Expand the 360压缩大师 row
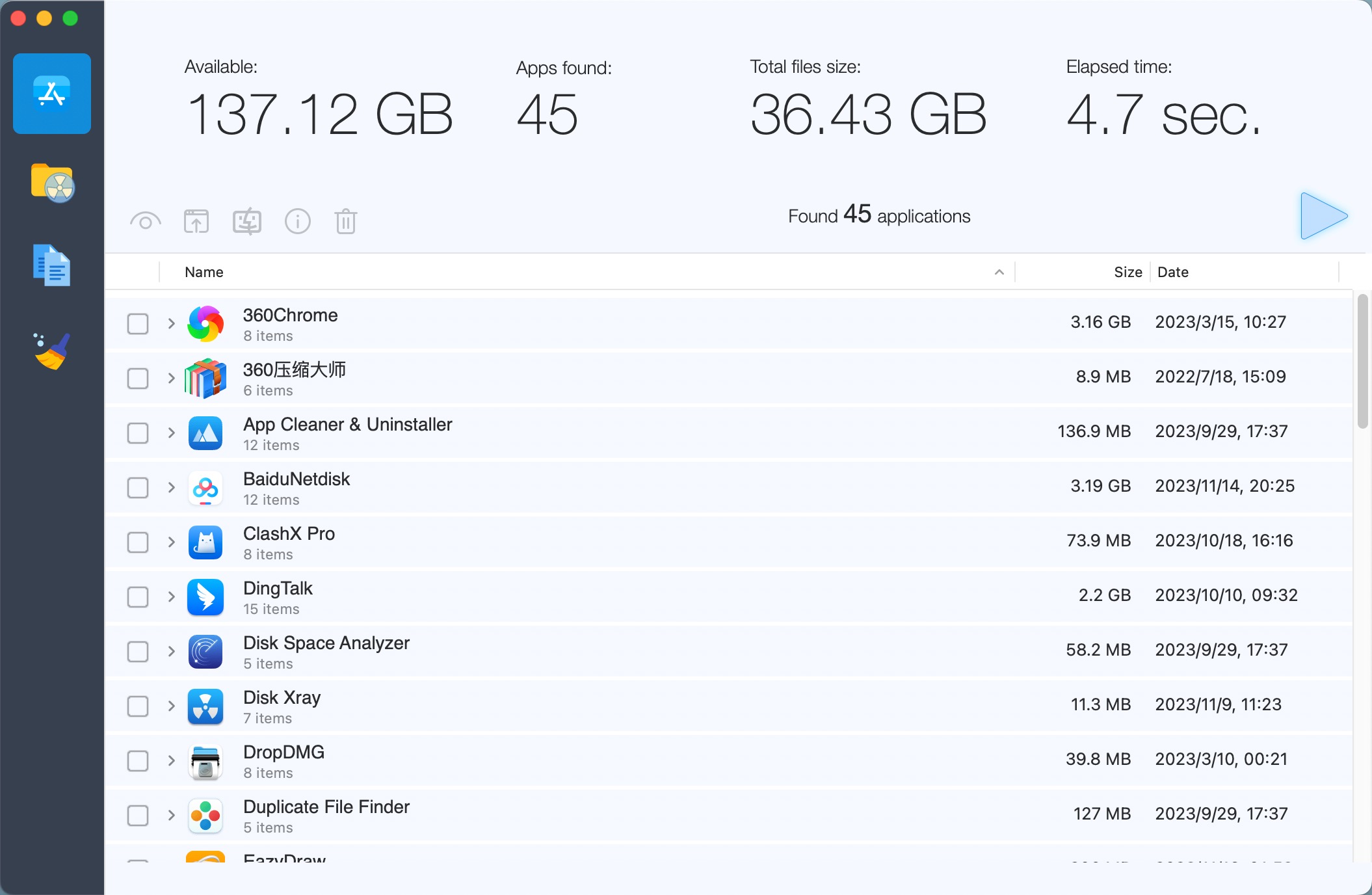Viewport: 1372px width, 895px height. (171, 378)
